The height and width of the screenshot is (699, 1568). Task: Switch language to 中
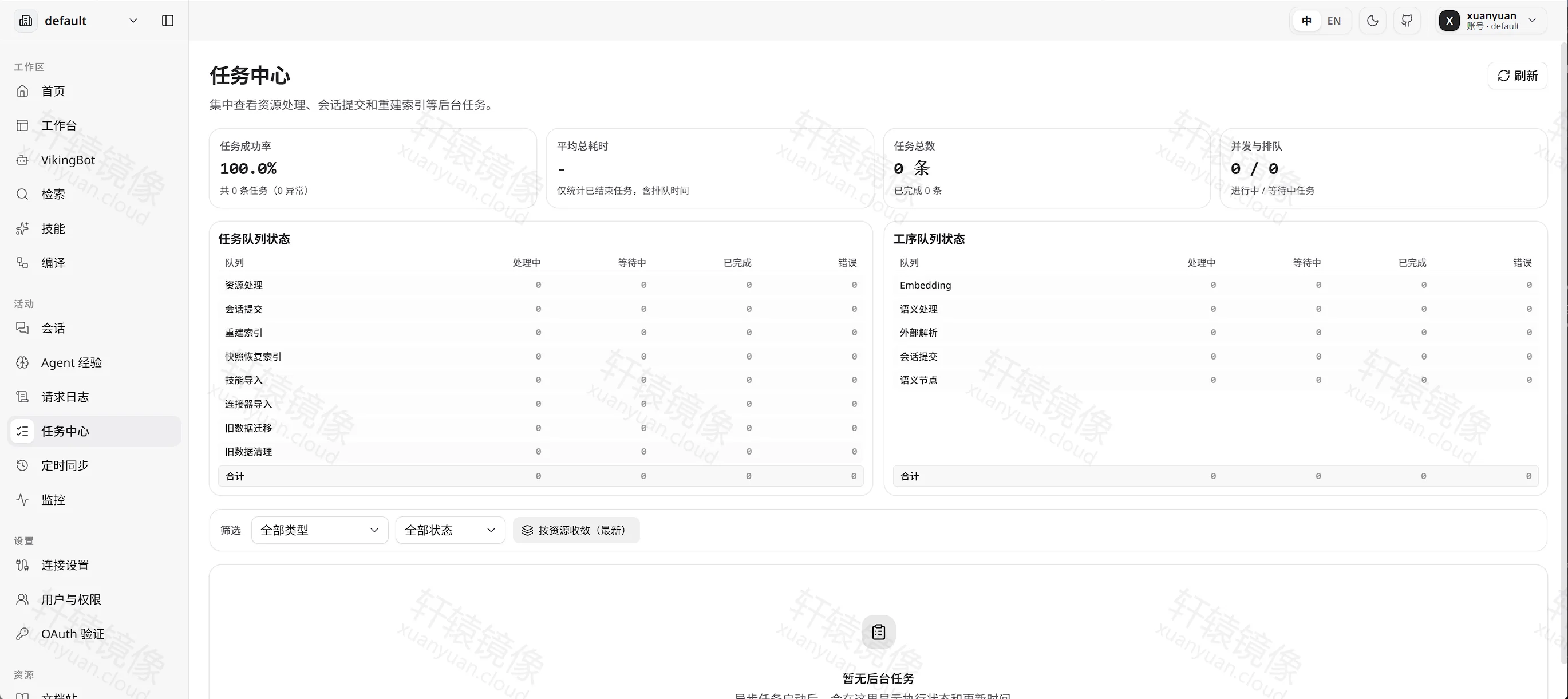point(1306,21)
